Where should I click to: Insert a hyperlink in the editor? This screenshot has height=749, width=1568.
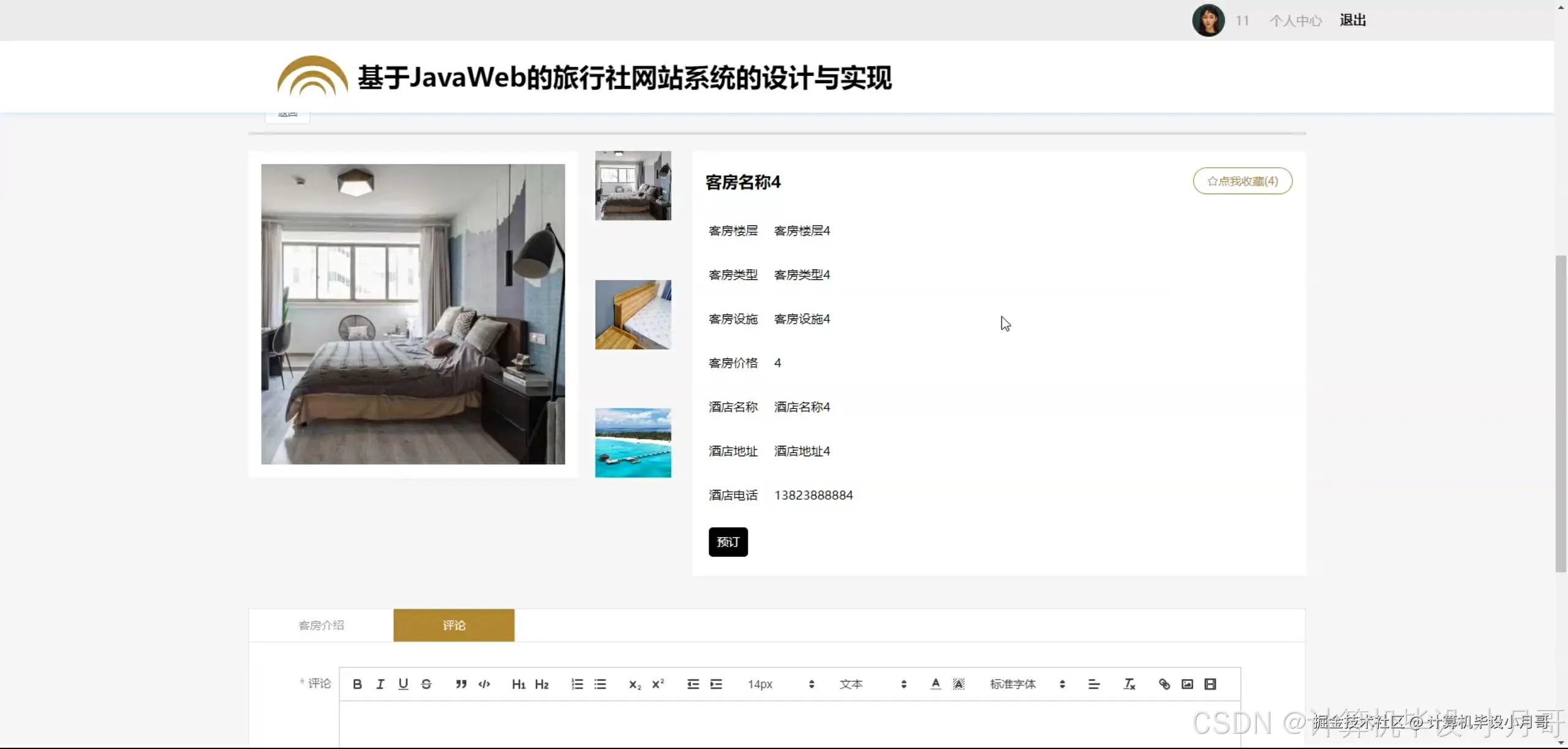click(1163, 684)
